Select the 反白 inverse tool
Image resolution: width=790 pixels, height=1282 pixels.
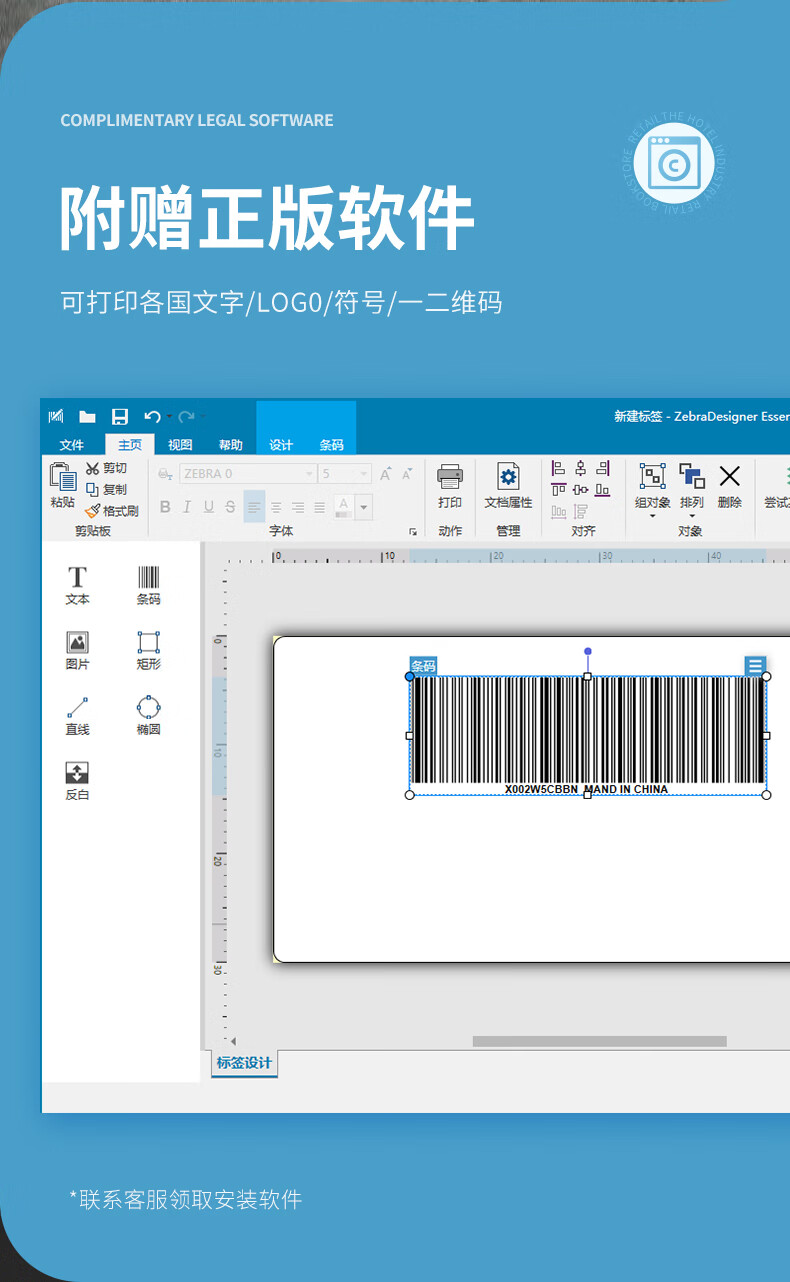(x=77, y=779)
